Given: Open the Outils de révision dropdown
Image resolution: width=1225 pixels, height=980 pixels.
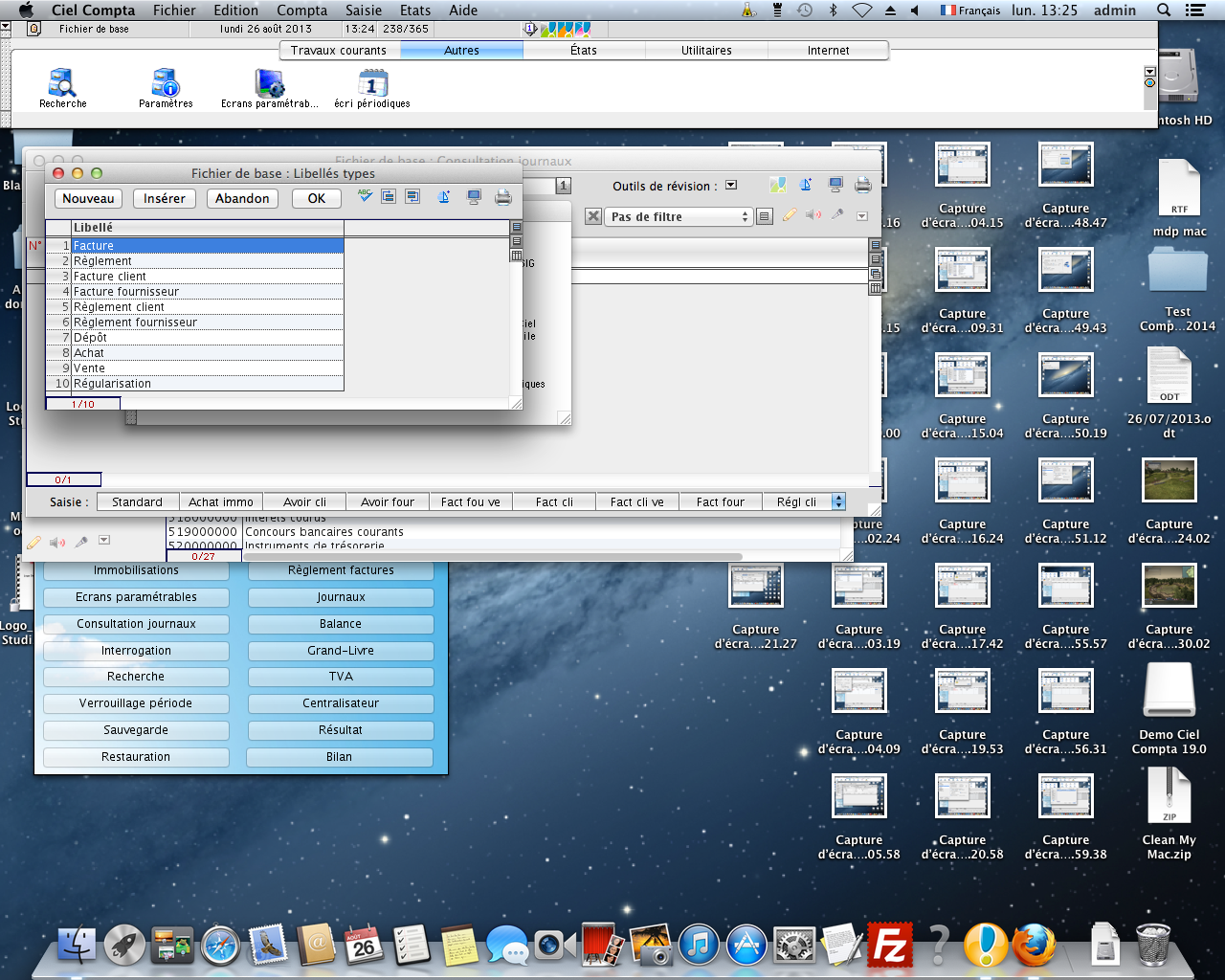Looking at the screenshot, I should (x=731, y=186).
